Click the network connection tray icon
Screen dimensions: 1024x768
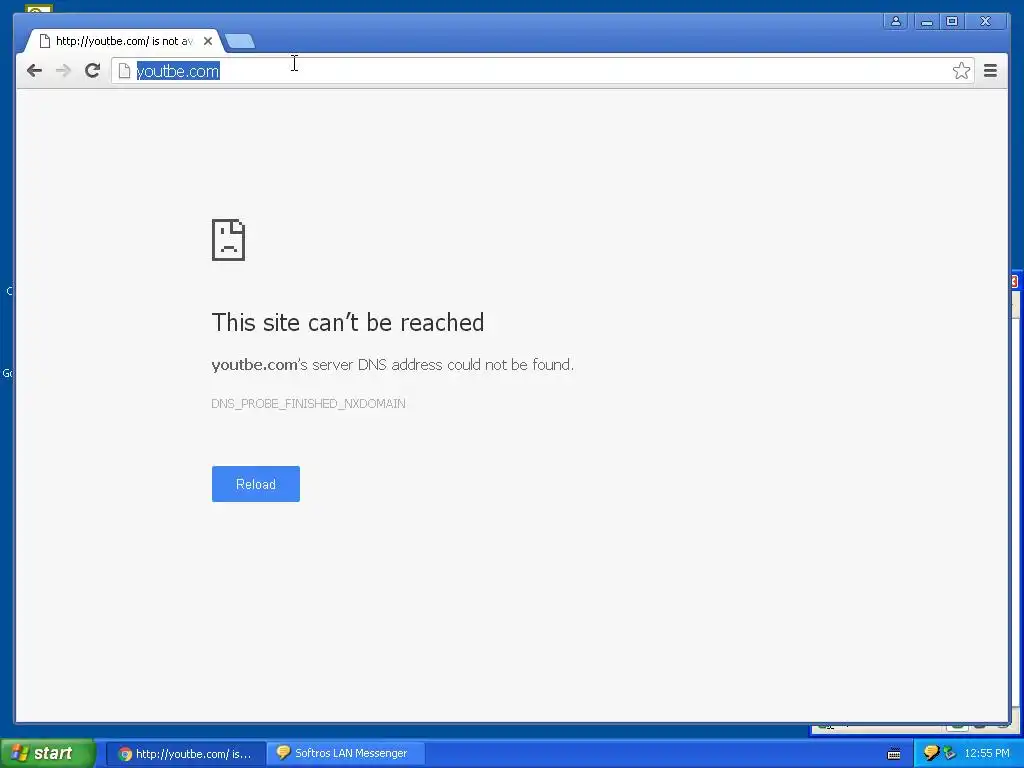[x=949, y=754]
